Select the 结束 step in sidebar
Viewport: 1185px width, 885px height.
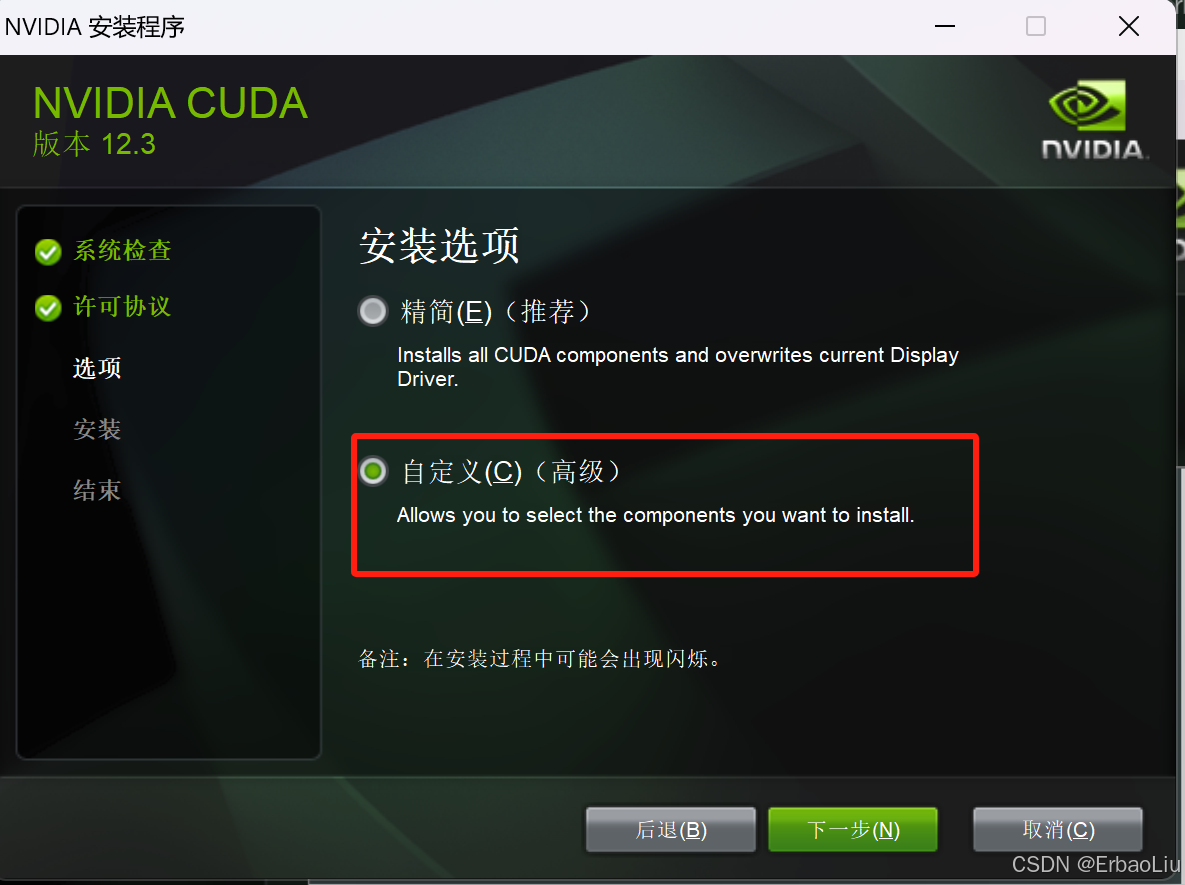pos(97,490)
